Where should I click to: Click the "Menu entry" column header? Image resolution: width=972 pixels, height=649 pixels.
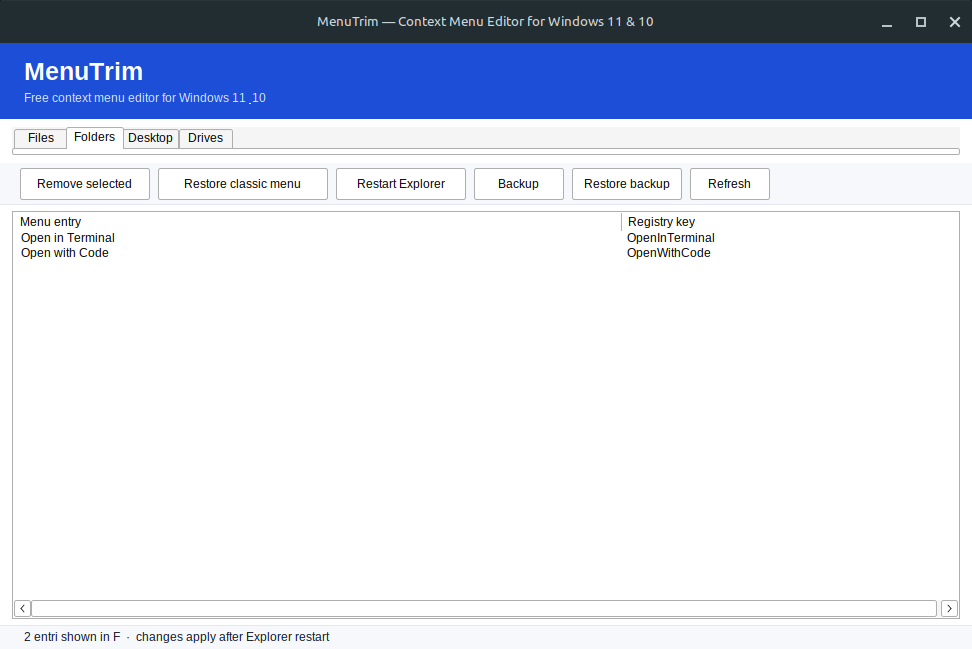[317, 222]
